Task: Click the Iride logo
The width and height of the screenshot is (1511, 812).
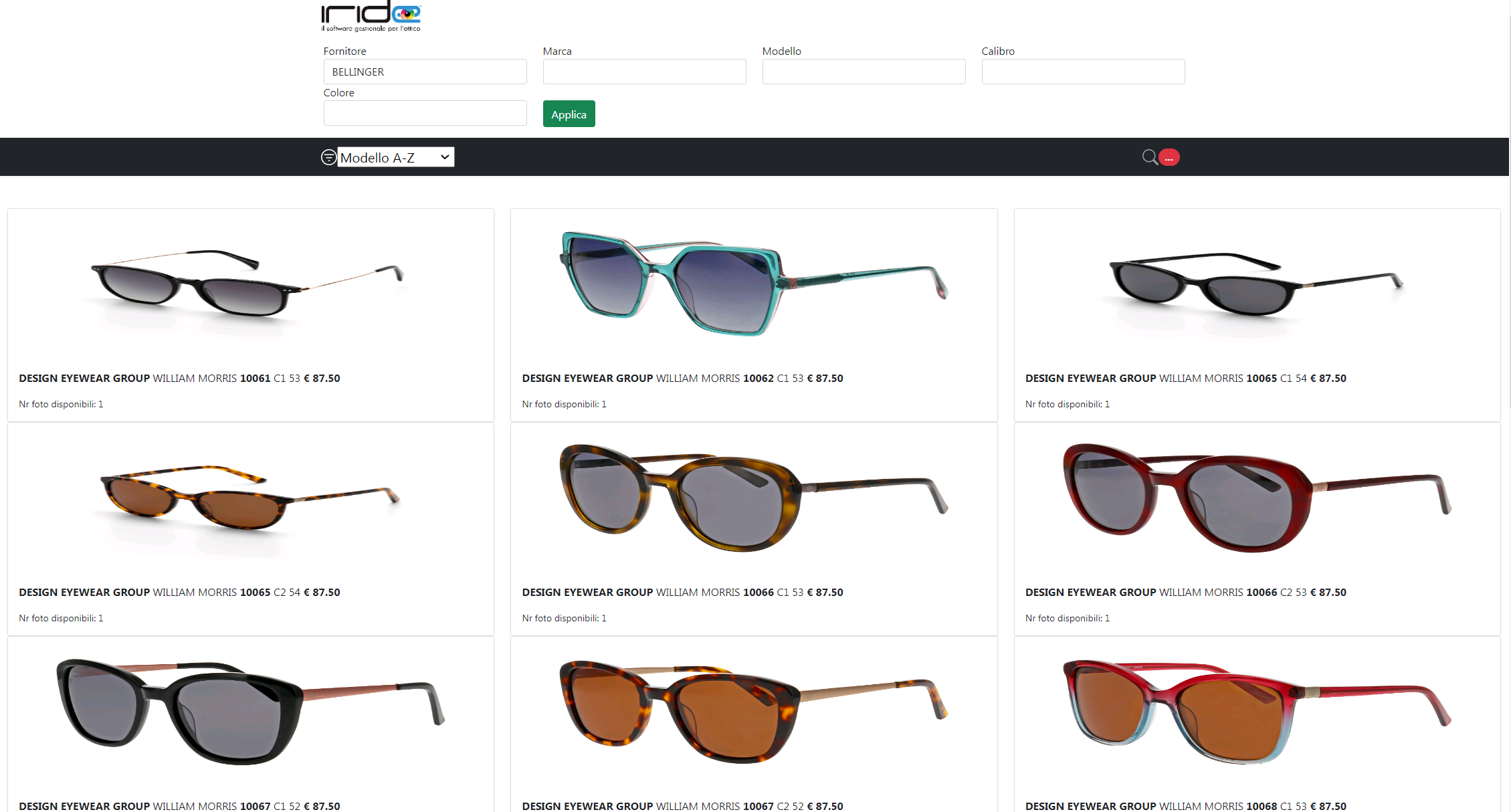Action: coord(371,16)
